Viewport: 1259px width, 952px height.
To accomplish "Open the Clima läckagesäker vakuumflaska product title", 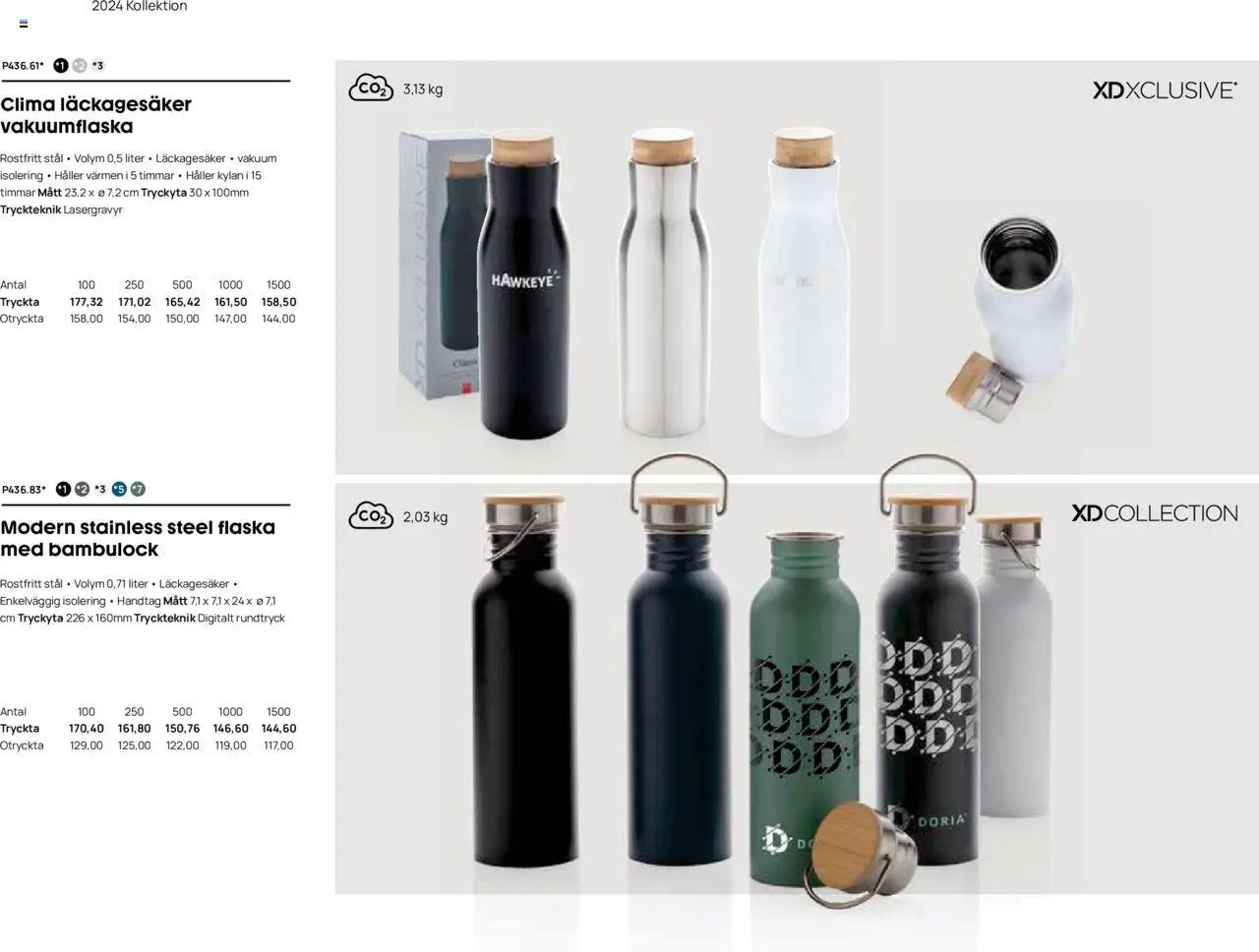I will pos(96,115).
